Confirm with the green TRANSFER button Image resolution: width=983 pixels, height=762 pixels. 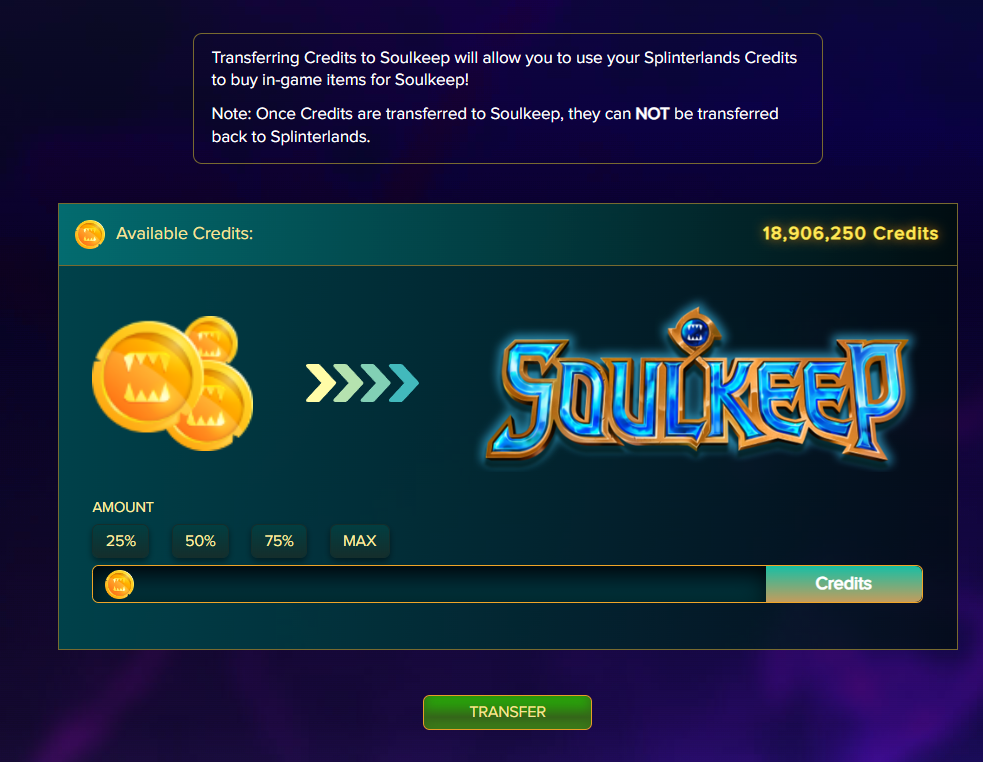[507, 712]
